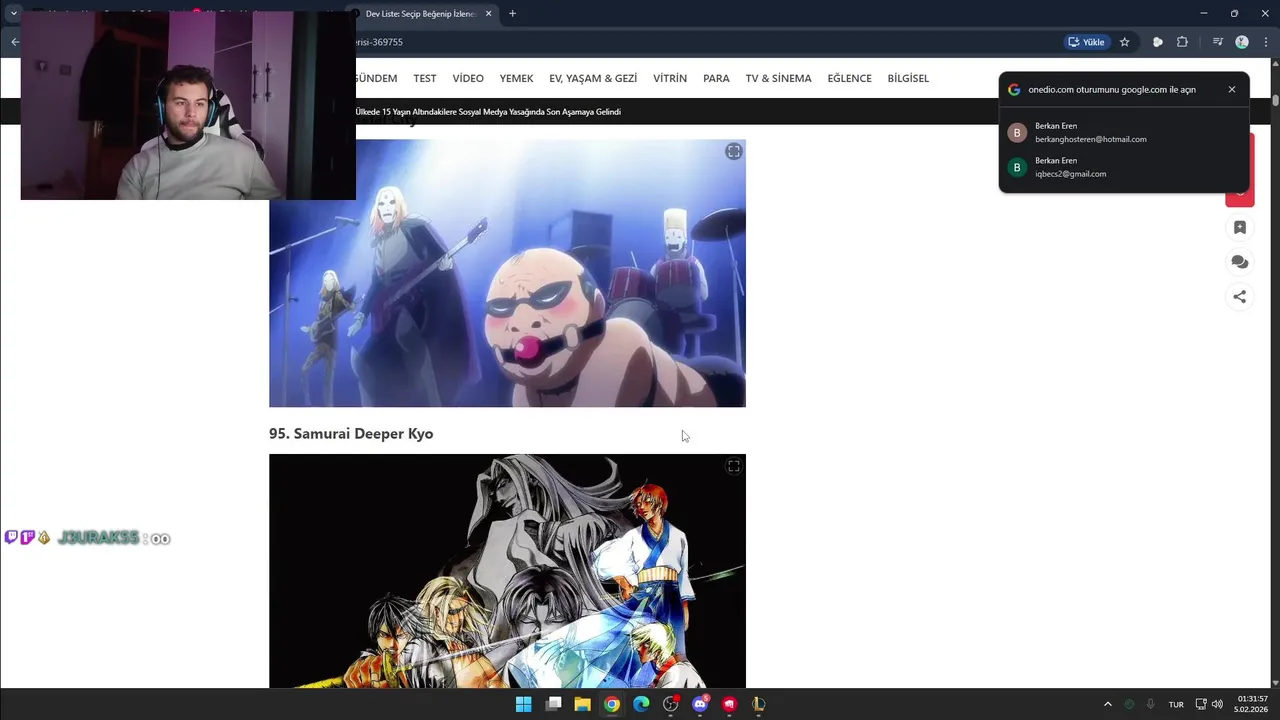Switch to Google Chrome in the taskbar
This screenshot has height=720, width=1280.
pos(612,704)
